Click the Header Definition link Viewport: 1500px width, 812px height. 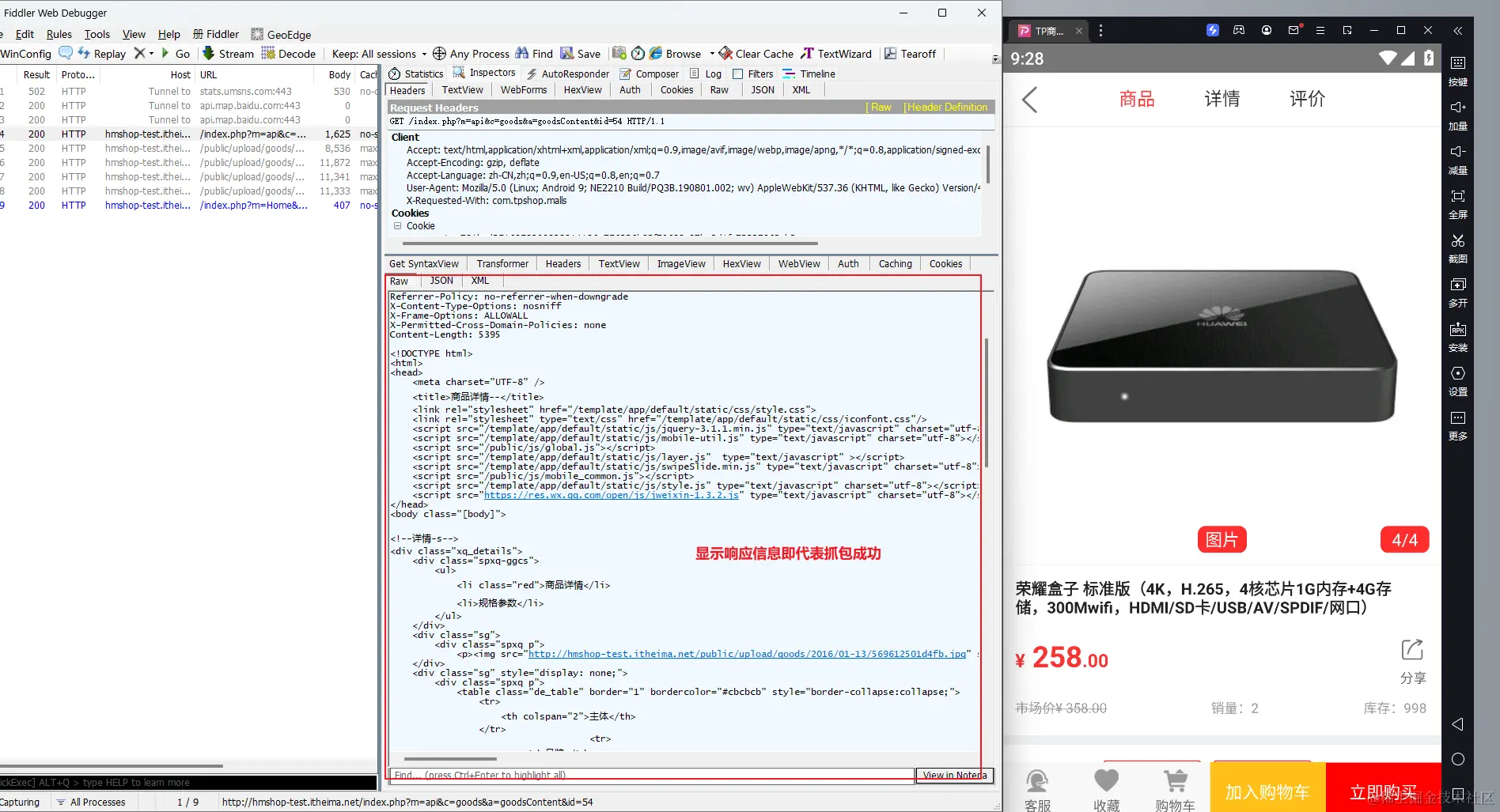tap(945, 108)
